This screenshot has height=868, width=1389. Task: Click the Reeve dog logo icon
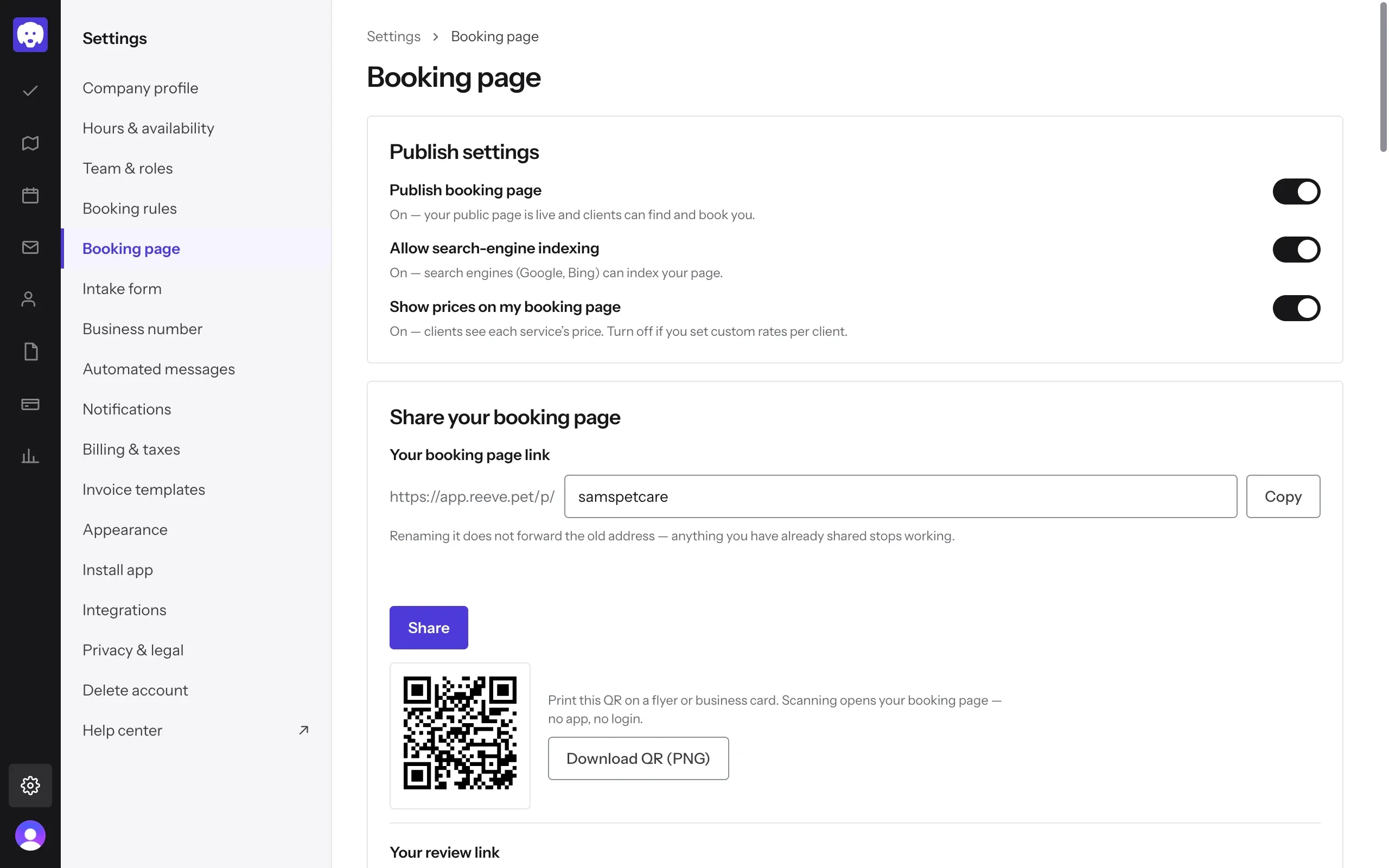click(30, 34)
